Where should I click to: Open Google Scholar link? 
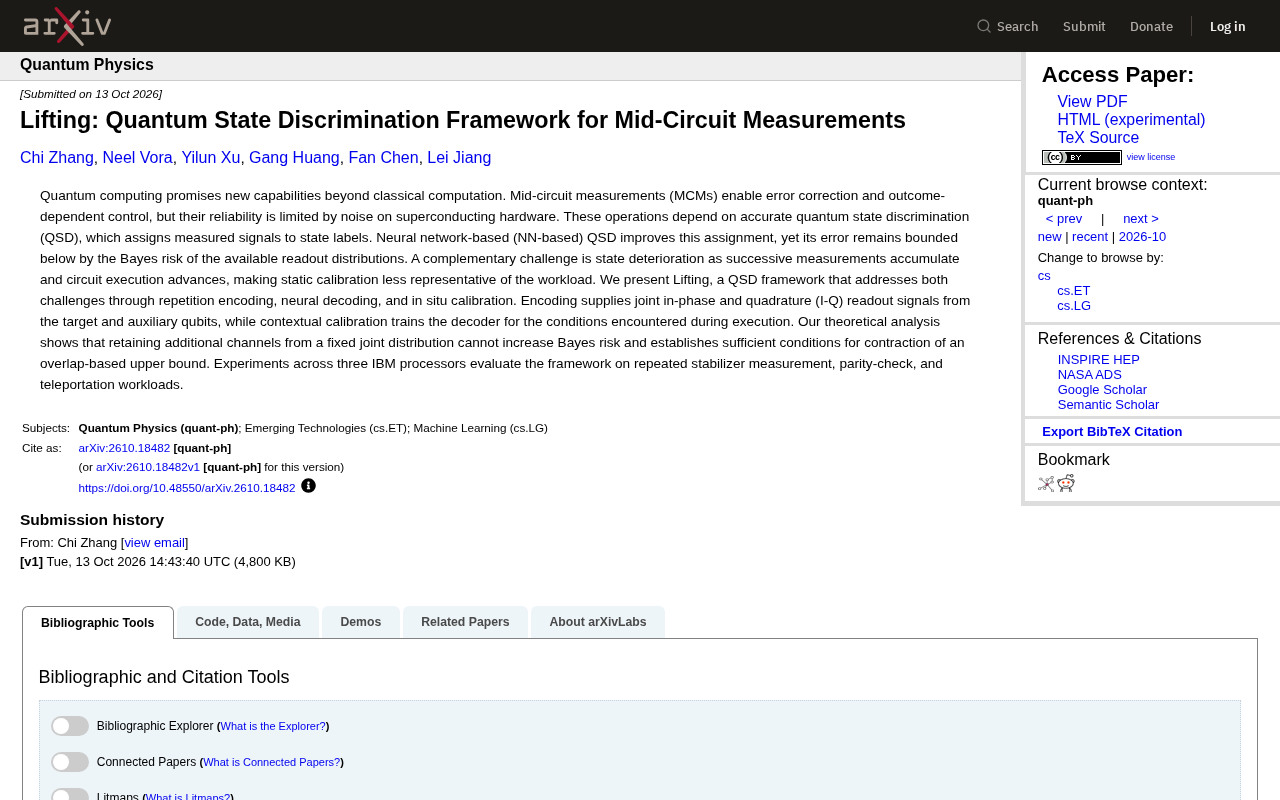1102,390
